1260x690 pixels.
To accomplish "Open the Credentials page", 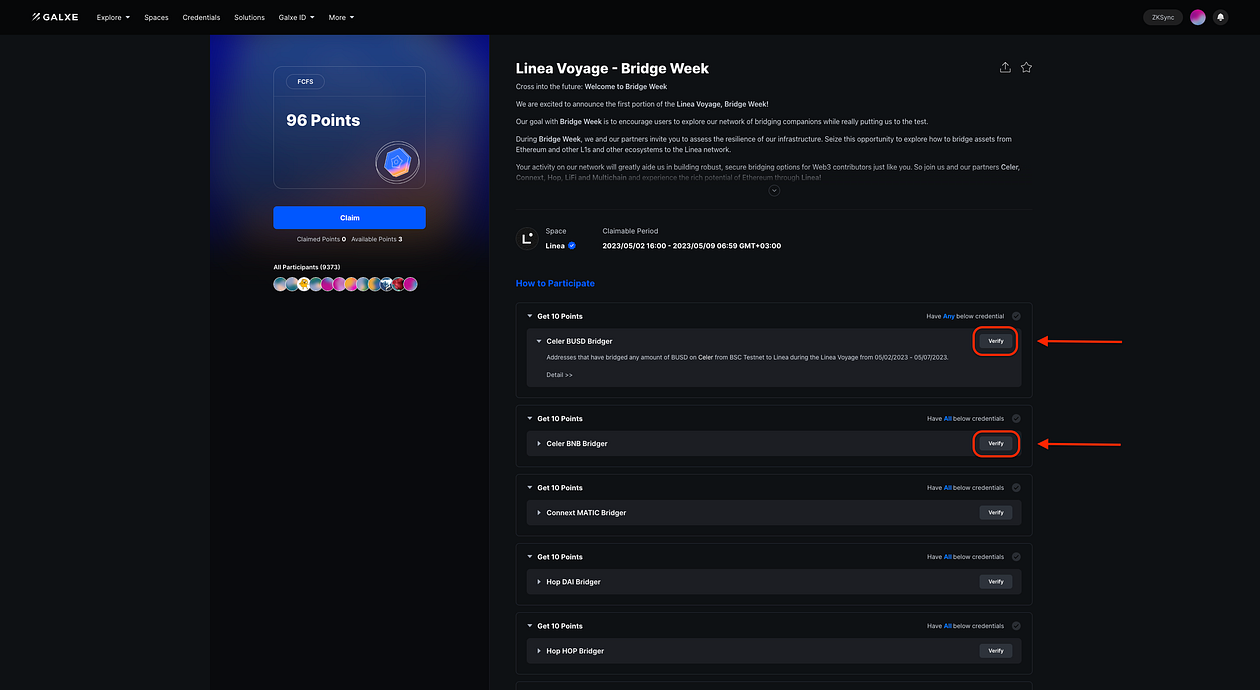I will 201,17.
